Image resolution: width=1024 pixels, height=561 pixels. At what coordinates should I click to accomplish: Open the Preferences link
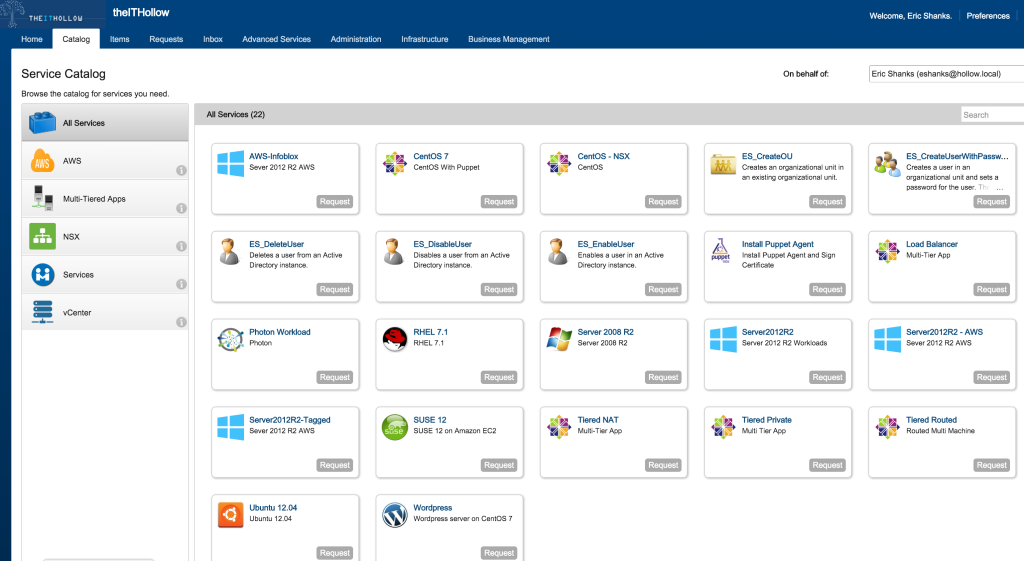(987, 16)
